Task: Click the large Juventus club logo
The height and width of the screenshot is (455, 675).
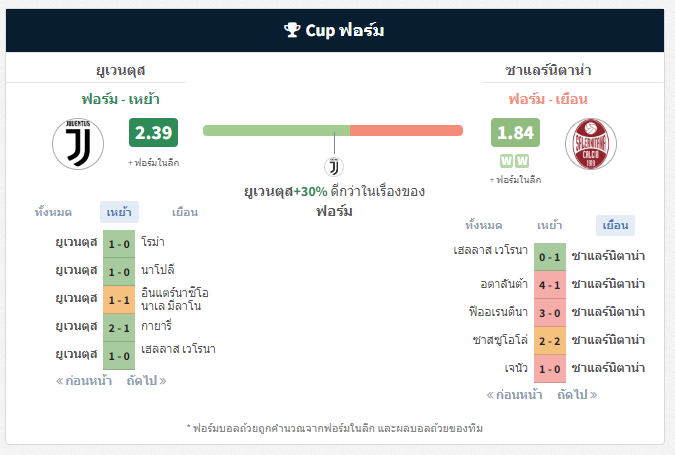Action: [x=78, y=144]
